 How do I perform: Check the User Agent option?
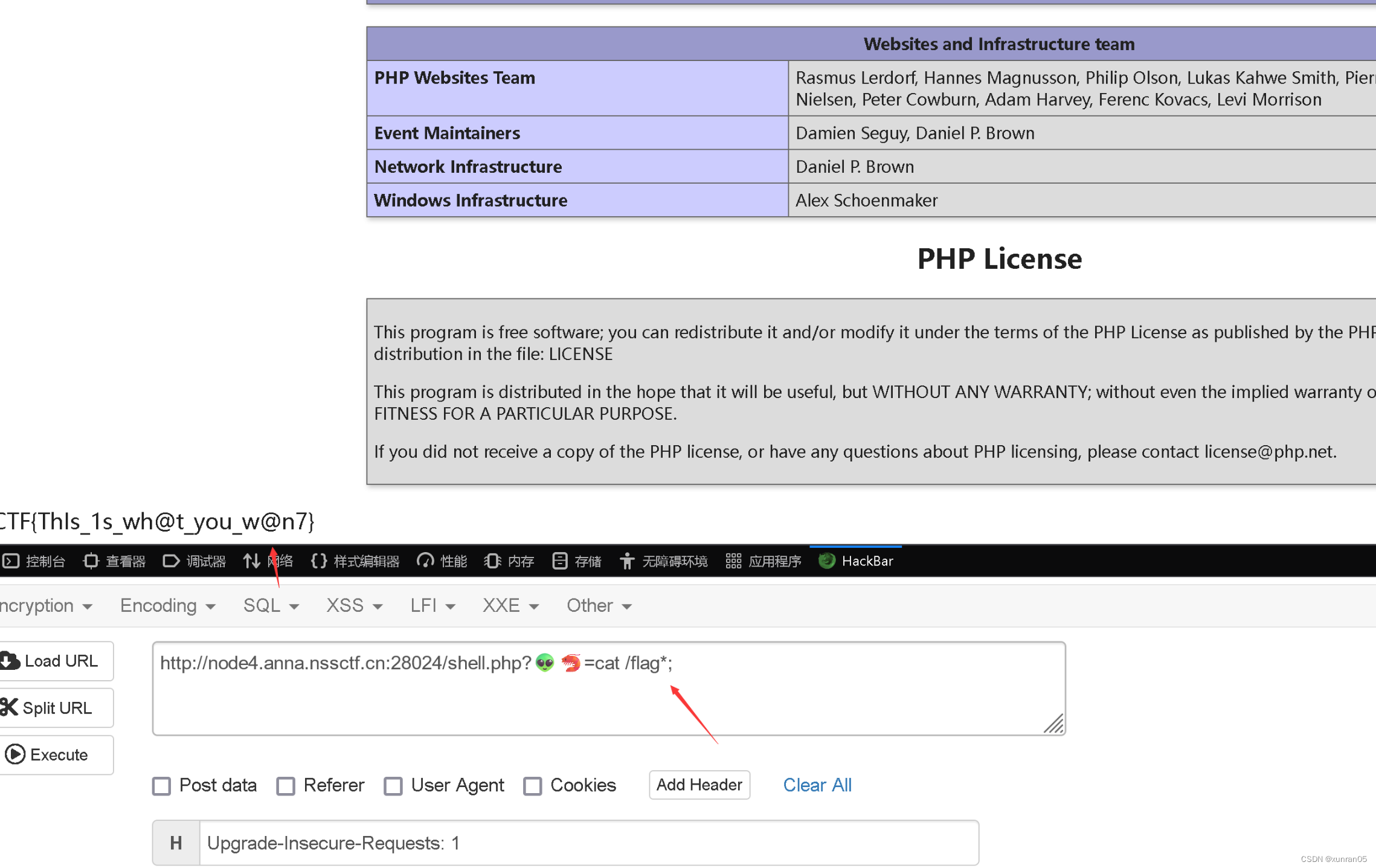[x=393, y=785]
